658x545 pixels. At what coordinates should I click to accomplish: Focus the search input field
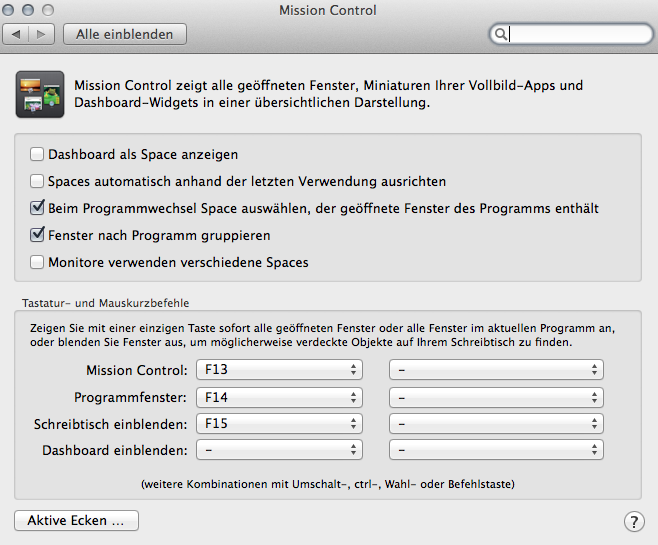(572, 34)
